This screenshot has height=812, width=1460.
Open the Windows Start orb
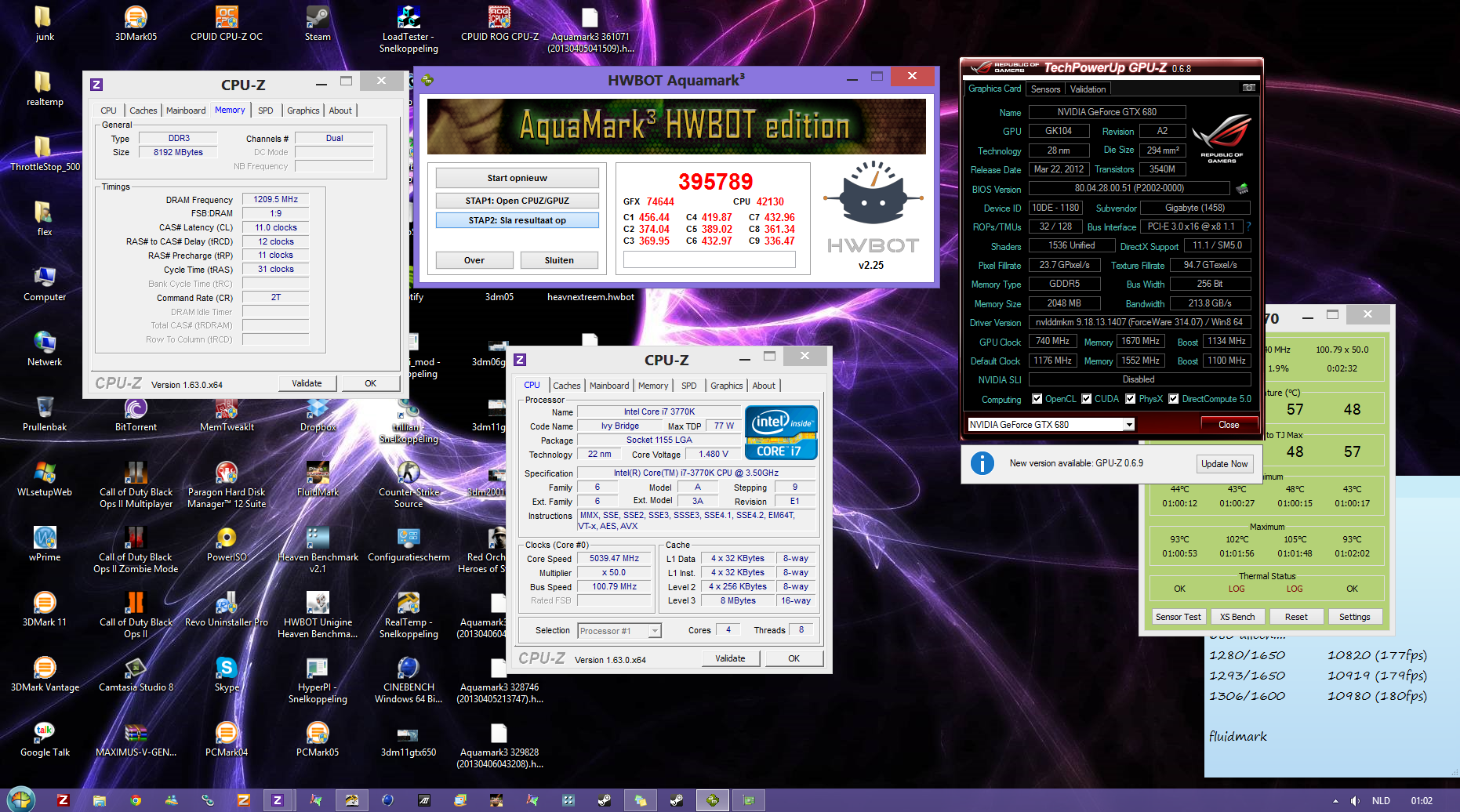tap(21, 799)
